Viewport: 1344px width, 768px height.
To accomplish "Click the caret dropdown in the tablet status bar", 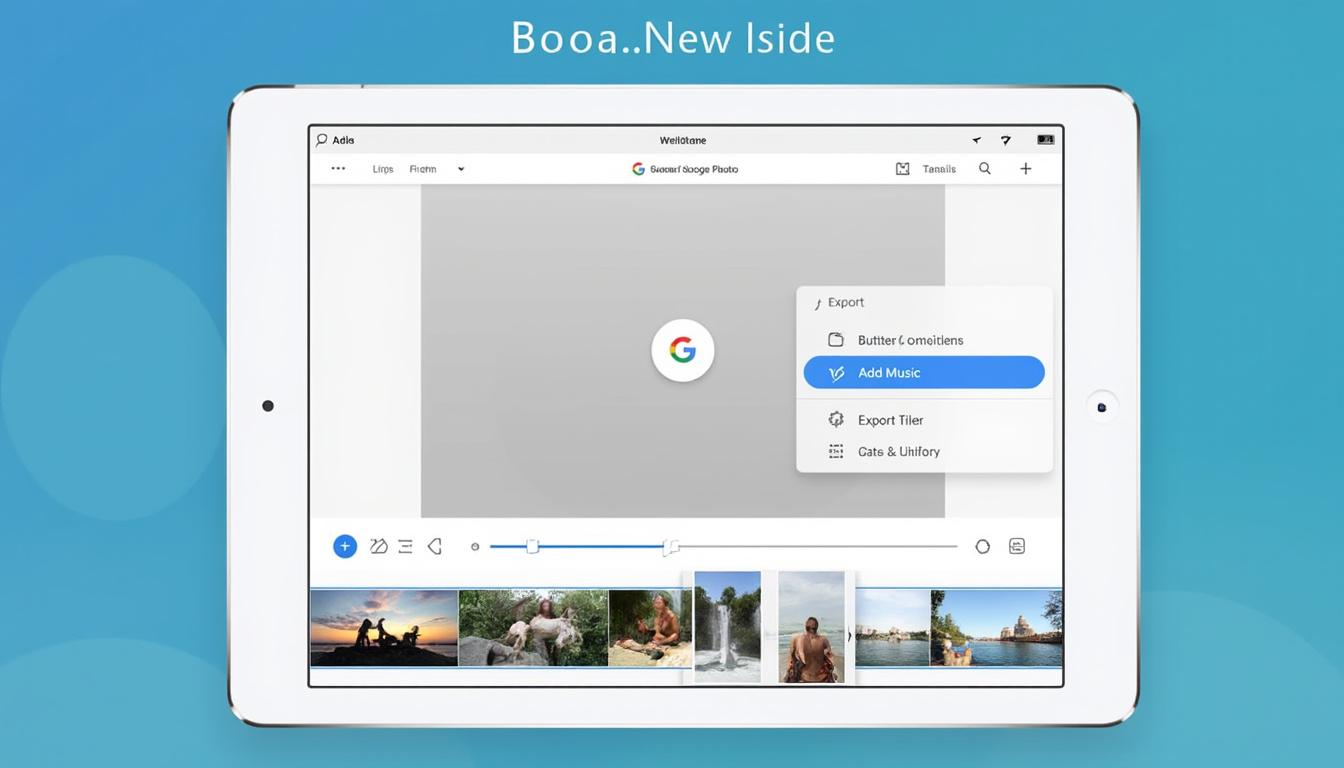I will 974,140.
